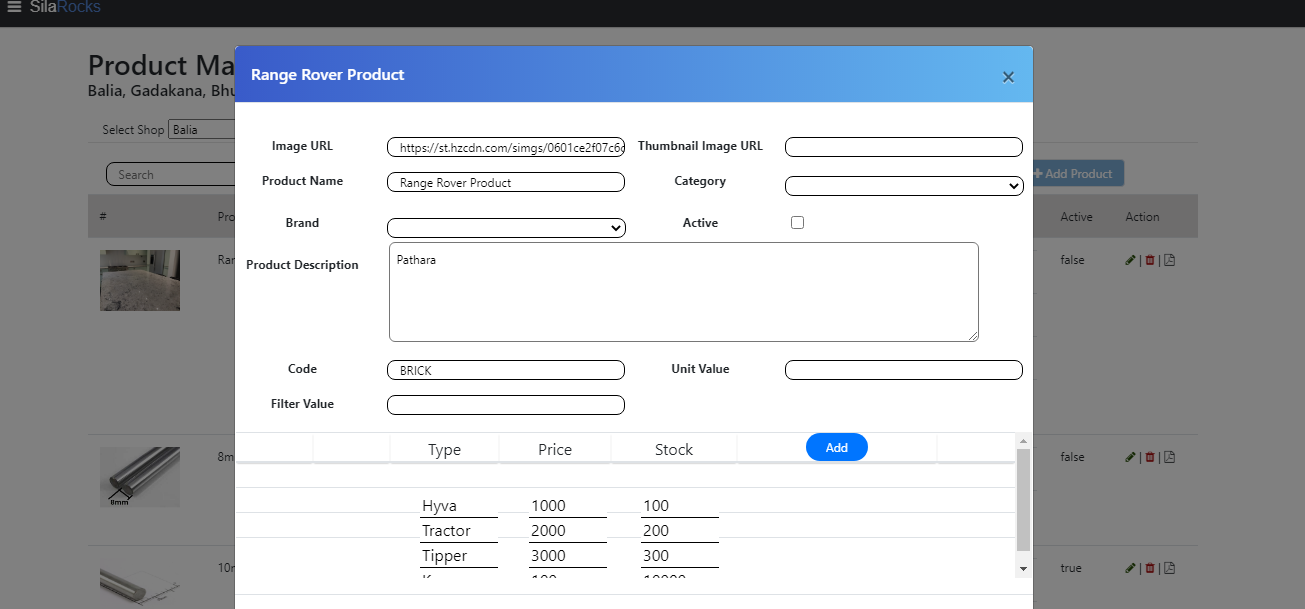The width and height of the screenshot is (1305, 609).
Task: Open the hamburger menu beside SilaRocks
Action: coord(14,7)
